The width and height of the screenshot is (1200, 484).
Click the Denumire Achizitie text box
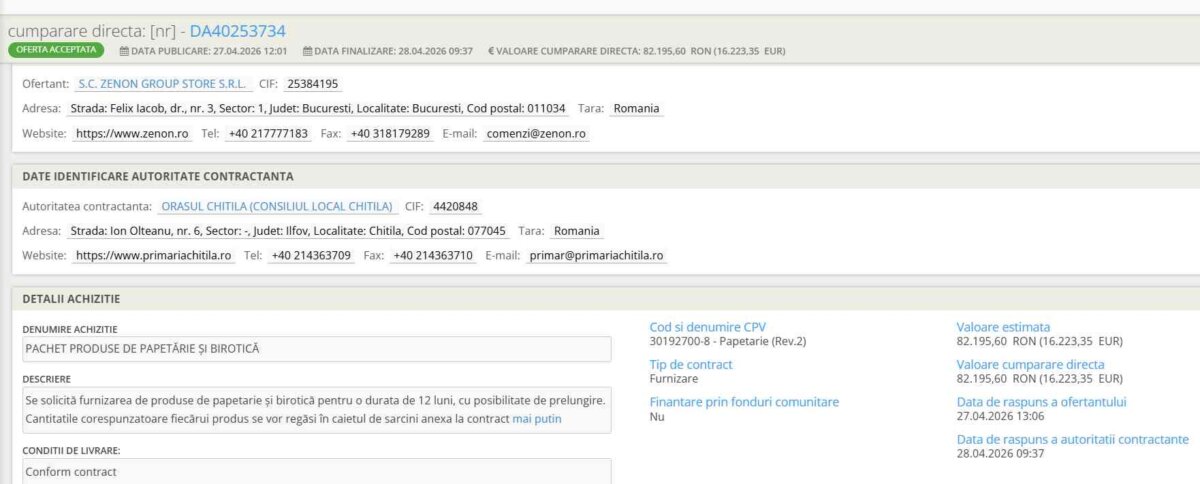tap(316, 349)
